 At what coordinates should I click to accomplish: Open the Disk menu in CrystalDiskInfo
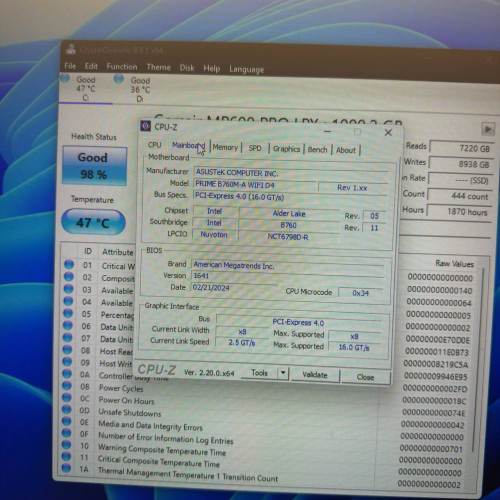click(x=187, y=68)
